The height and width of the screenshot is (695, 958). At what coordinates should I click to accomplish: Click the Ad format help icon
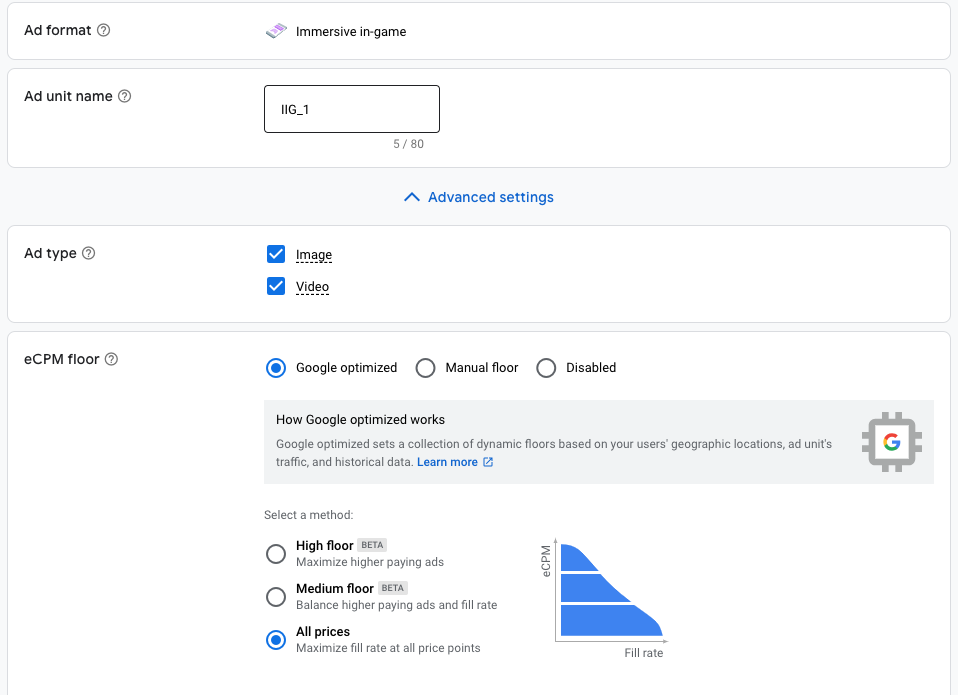click(x=104, y=30)
